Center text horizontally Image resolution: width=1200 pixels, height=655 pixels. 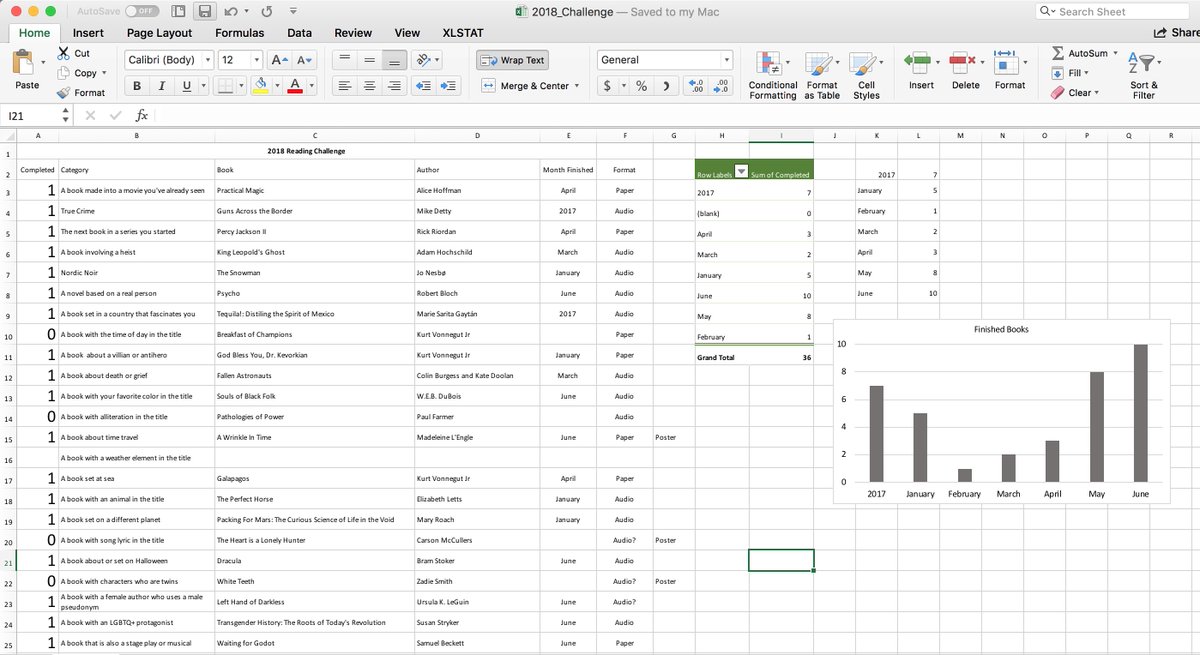(369, 86)
